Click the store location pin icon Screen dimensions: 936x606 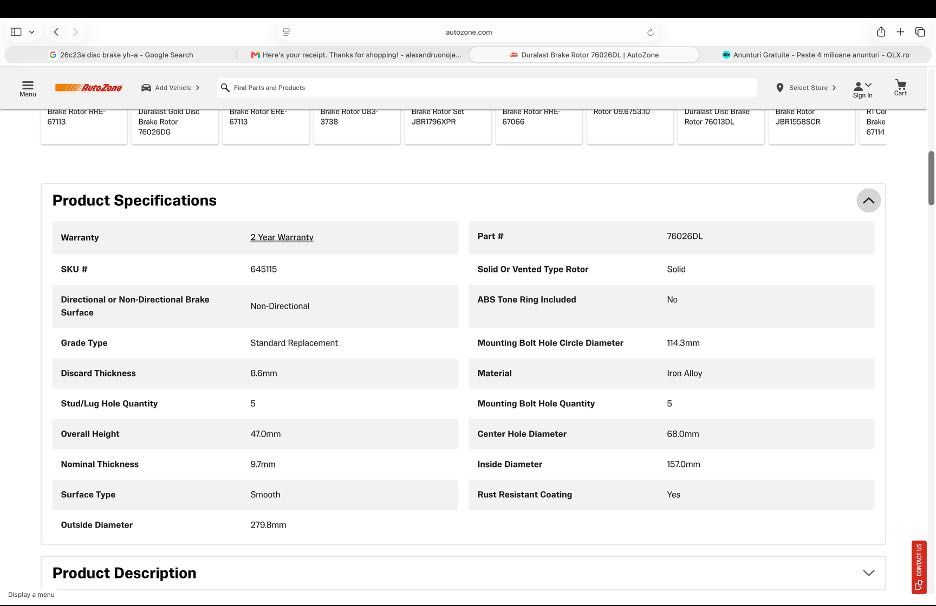click(x=780, y=88)
